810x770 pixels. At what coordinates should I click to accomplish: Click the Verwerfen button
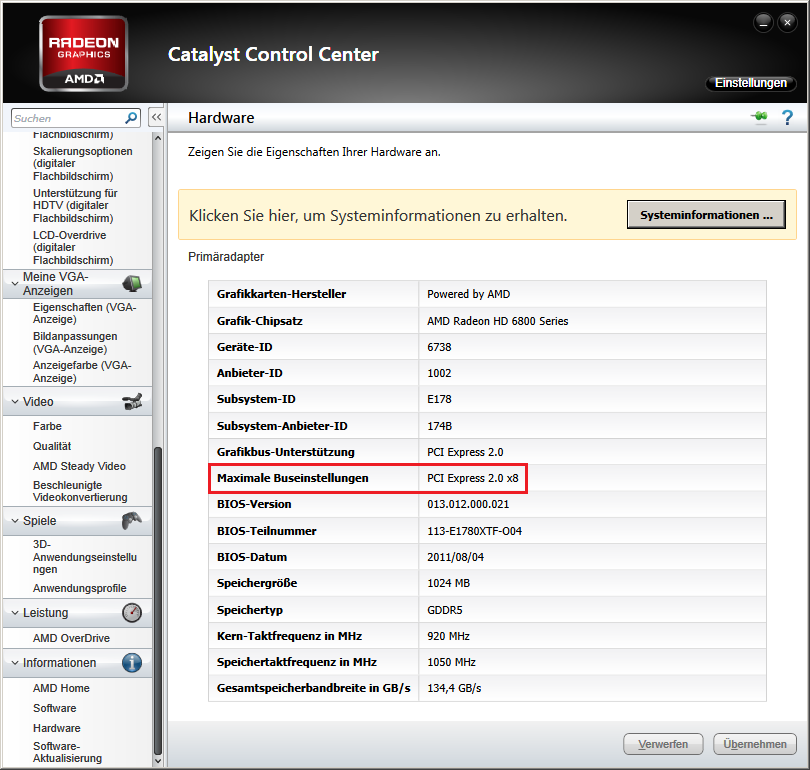tap(663, 744)
